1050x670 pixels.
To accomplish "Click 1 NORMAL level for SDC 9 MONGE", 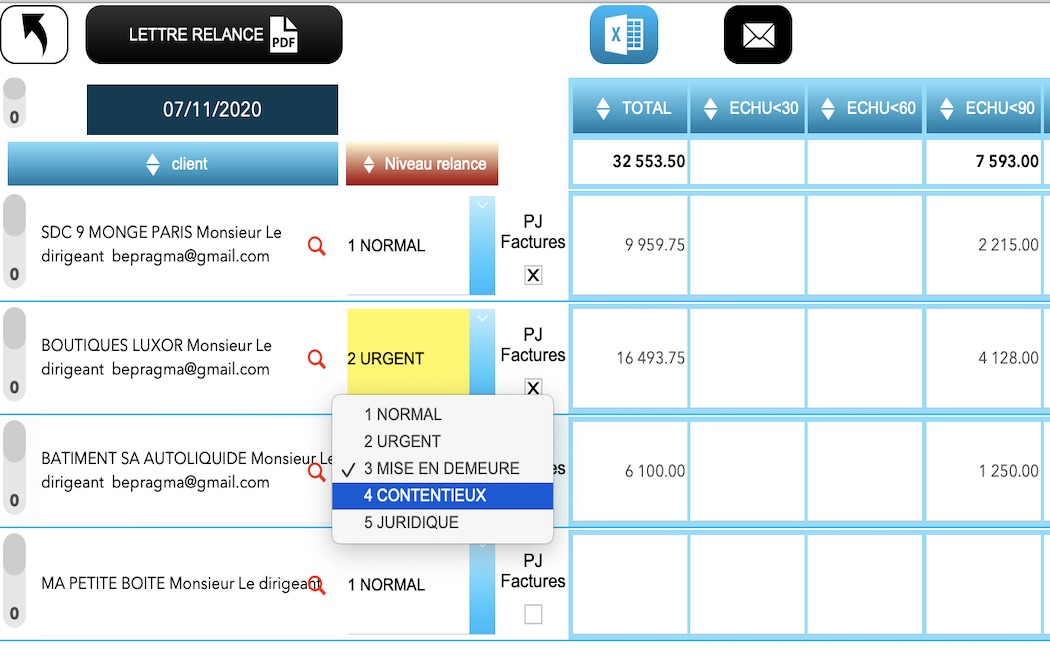I will 408,246.
